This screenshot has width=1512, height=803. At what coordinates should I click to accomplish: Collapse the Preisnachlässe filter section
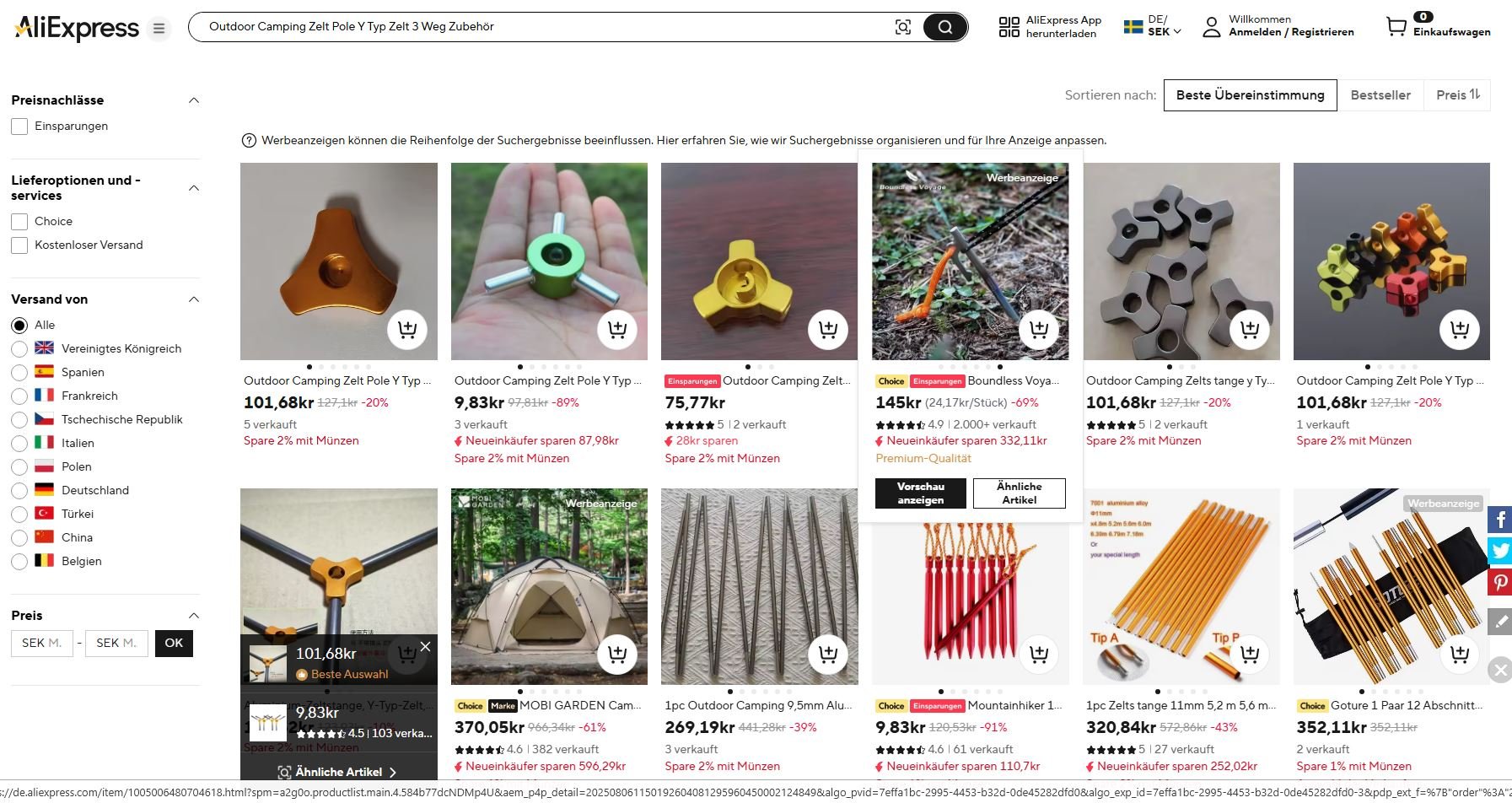(194, 100)
